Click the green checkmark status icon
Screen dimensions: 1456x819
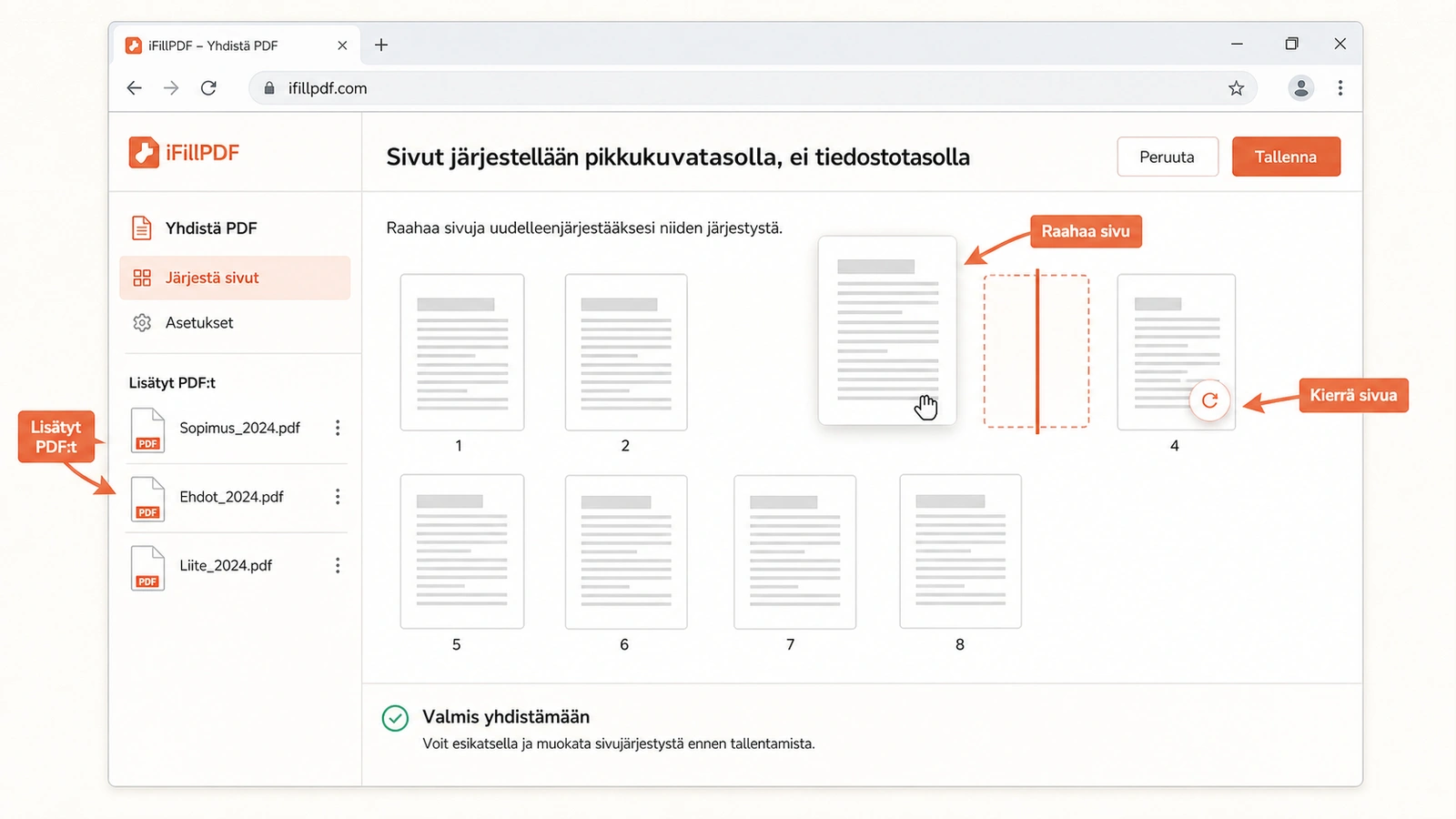pyautogui.click(x=395, y=718)
